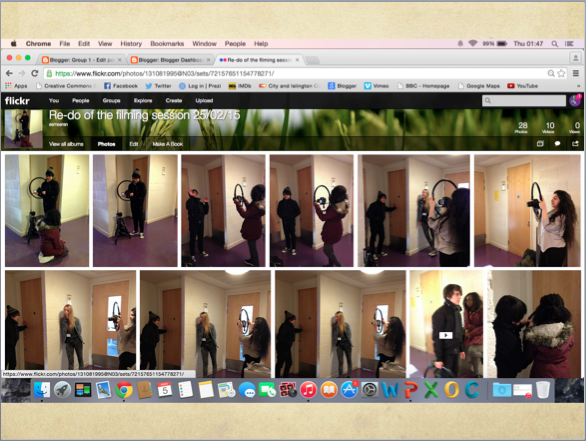Open the View menu
Viewport: 586px width, 441px height.
click(105, 44)
